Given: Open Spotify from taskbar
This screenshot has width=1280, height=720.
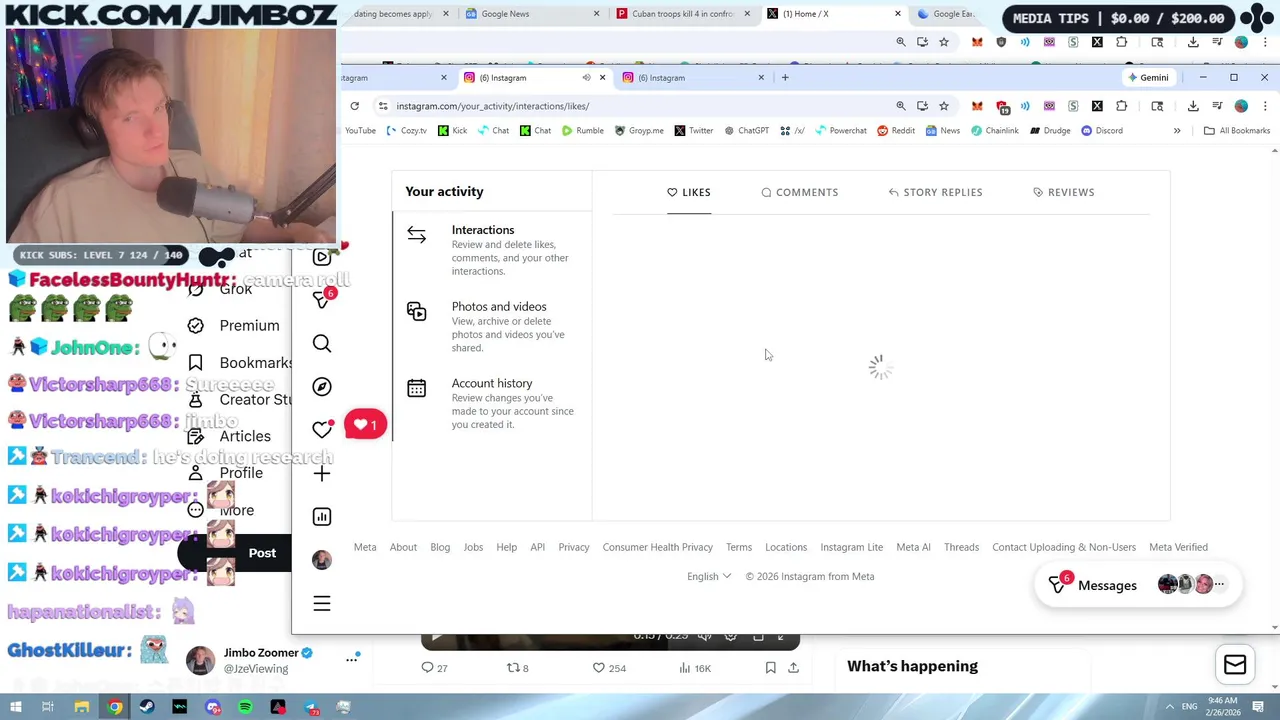Looking at the screenshot, I should pyautogui.click(x=245, y=707).
